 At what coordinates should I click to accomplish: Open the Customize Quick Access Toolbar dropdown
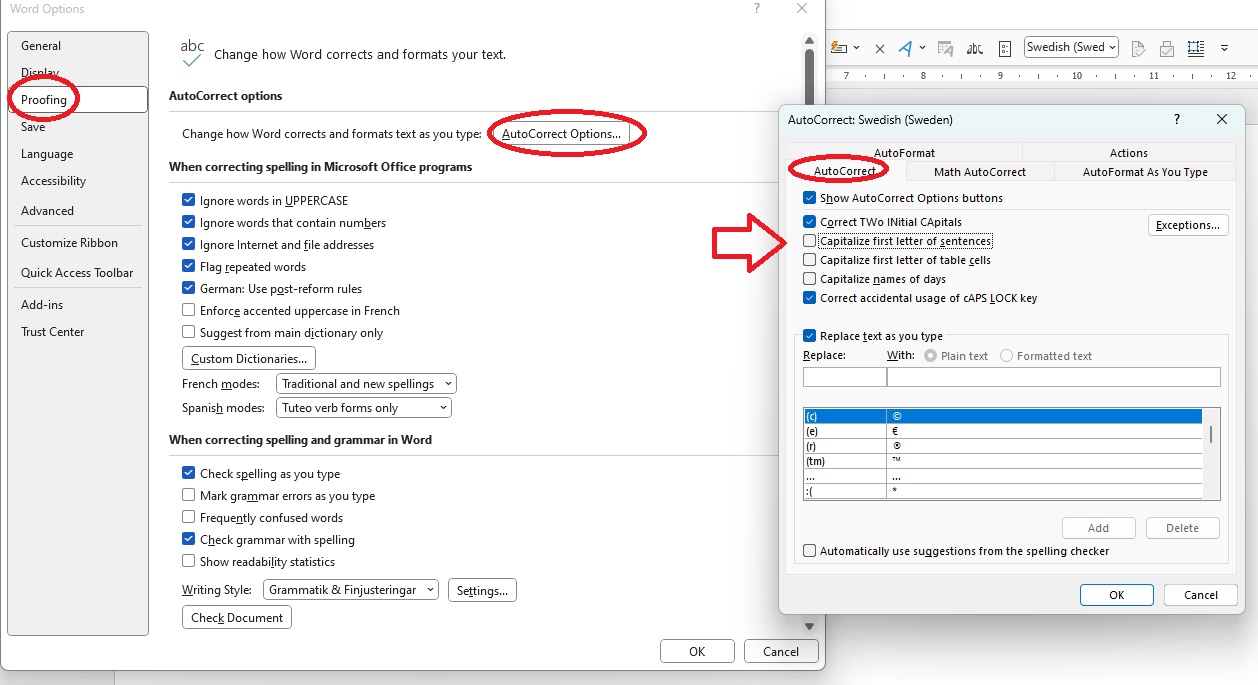coord(1224,48)
